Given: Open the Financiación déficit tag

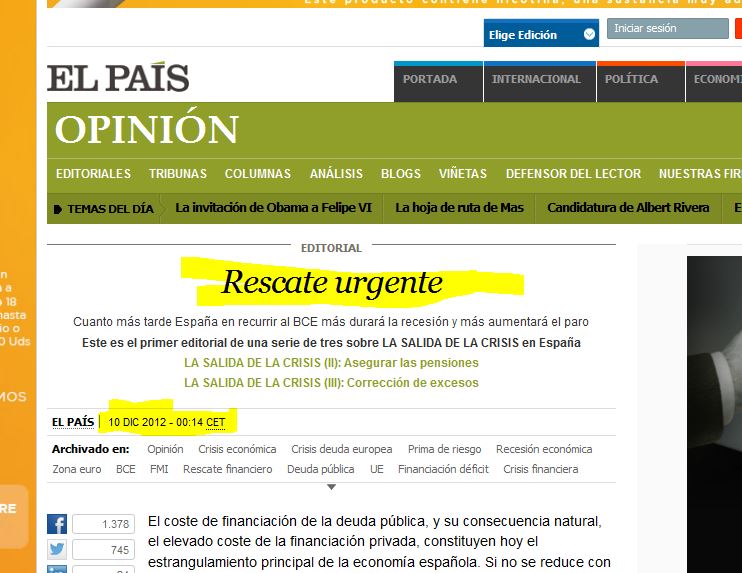Looking at the screenshot, I should pyautogui.click(x=443, y=469).
